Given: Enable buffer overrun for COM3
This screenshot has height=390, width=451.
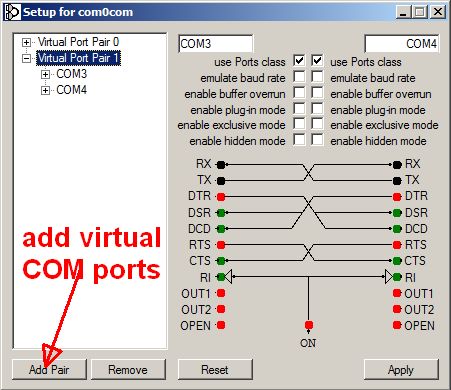Looking at the screenshot, I should click(299, 93).
